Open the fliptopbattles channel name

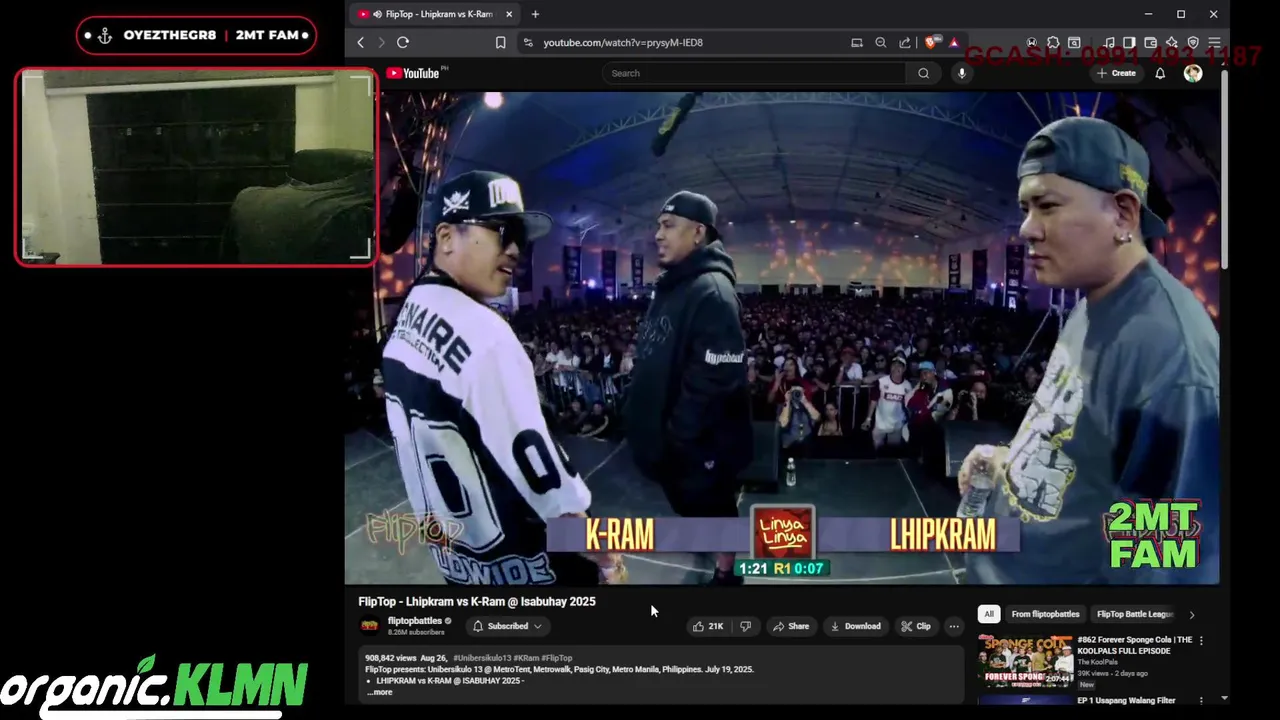pos(414,621)
